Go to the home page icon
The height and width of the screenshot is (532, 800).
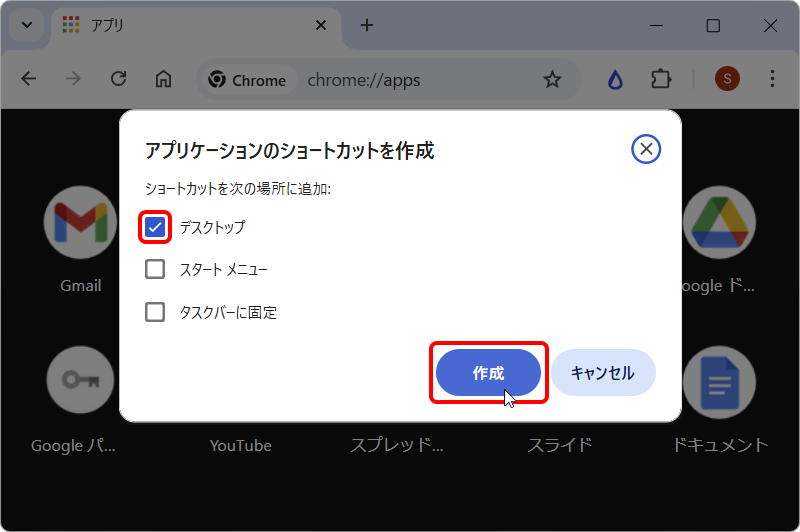tap(164, 80)
